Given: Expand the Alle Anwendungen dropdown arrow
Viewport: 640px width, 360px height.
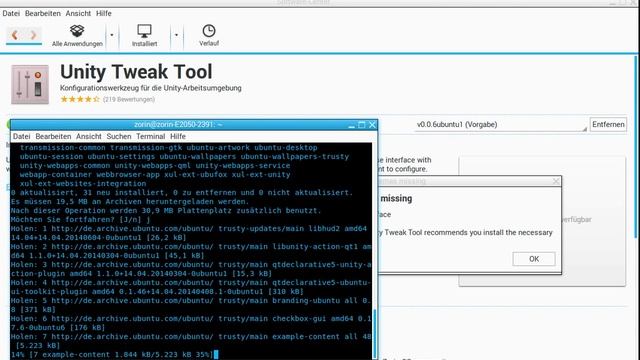Looking at the screenshot, I should pyautogui.click(x=111, y=35).
